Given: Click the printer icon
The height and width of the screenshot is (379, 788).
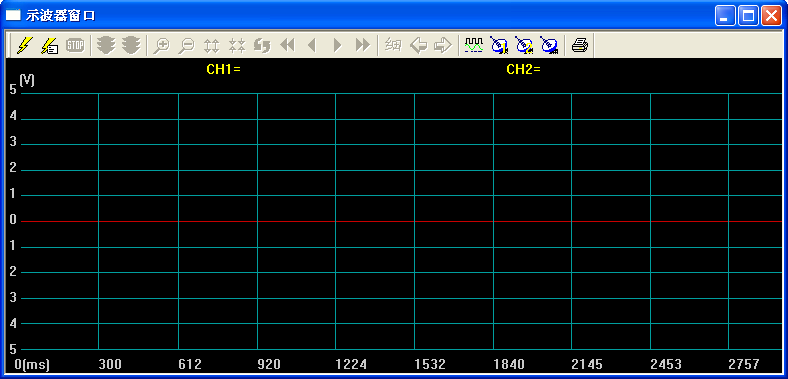Looking at the screenshot, I should pos(579,46).
